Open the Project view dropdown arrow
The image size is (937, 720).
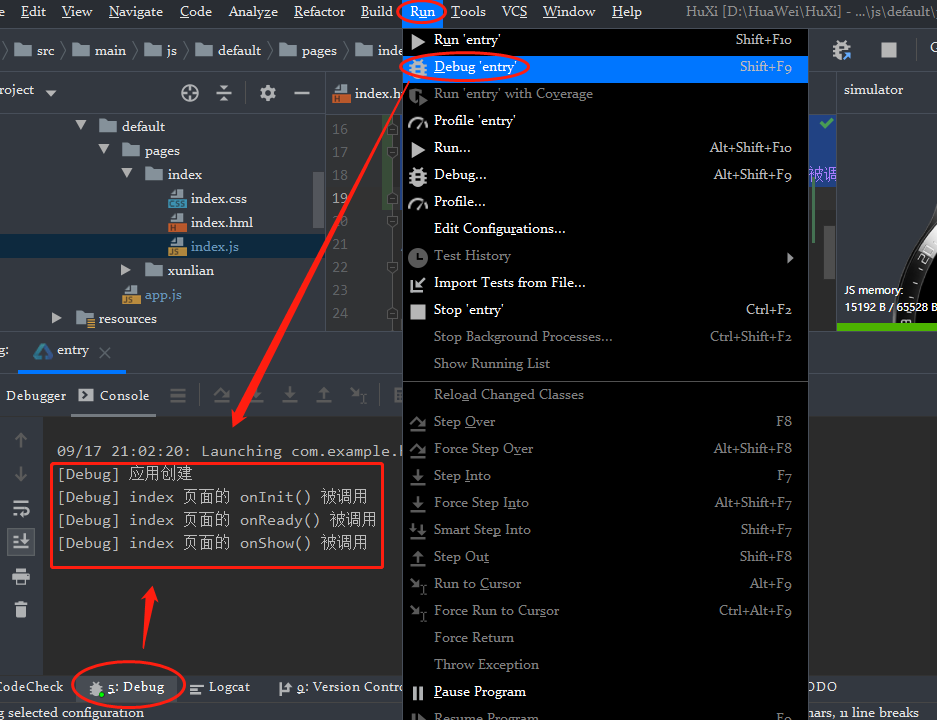coord(51,93)
